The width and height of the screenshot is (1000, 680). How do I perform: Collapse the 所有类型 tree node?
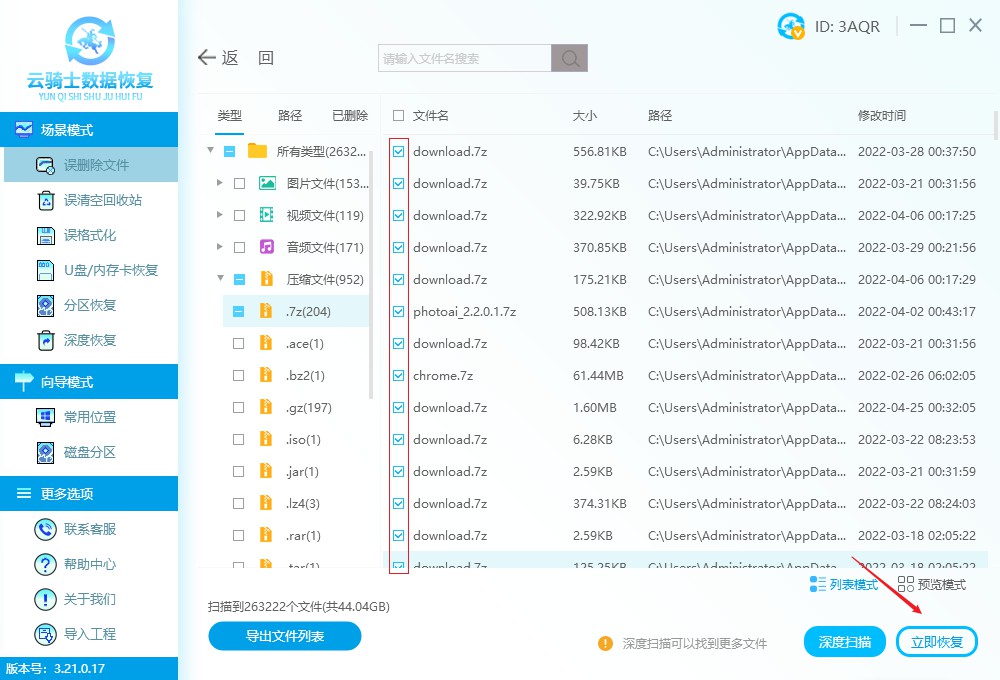tap(210, 151)
